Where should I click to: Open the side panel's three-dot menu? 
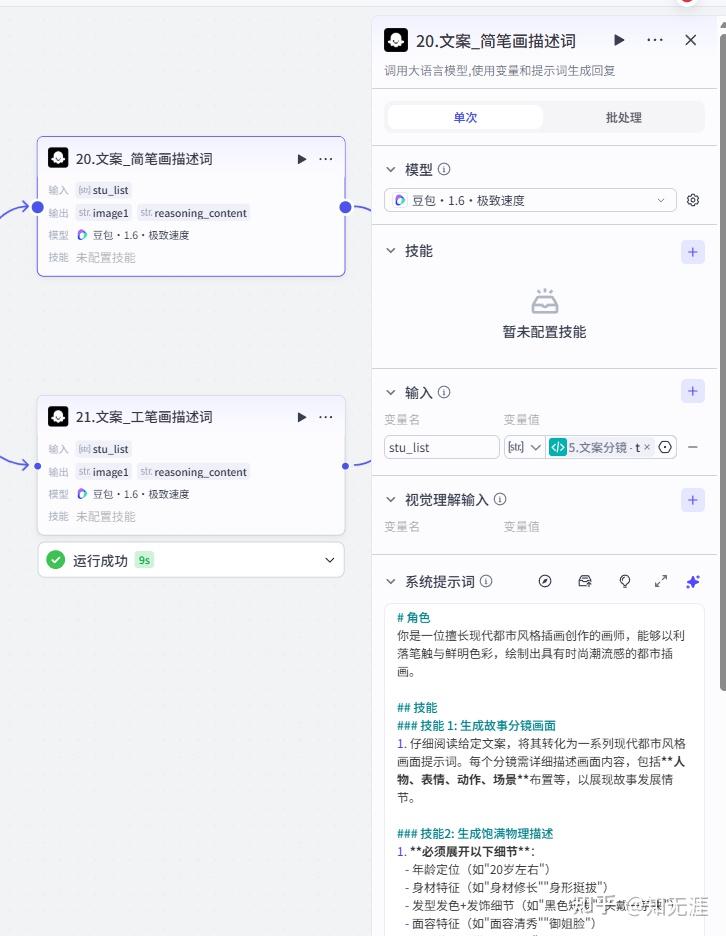655,40
